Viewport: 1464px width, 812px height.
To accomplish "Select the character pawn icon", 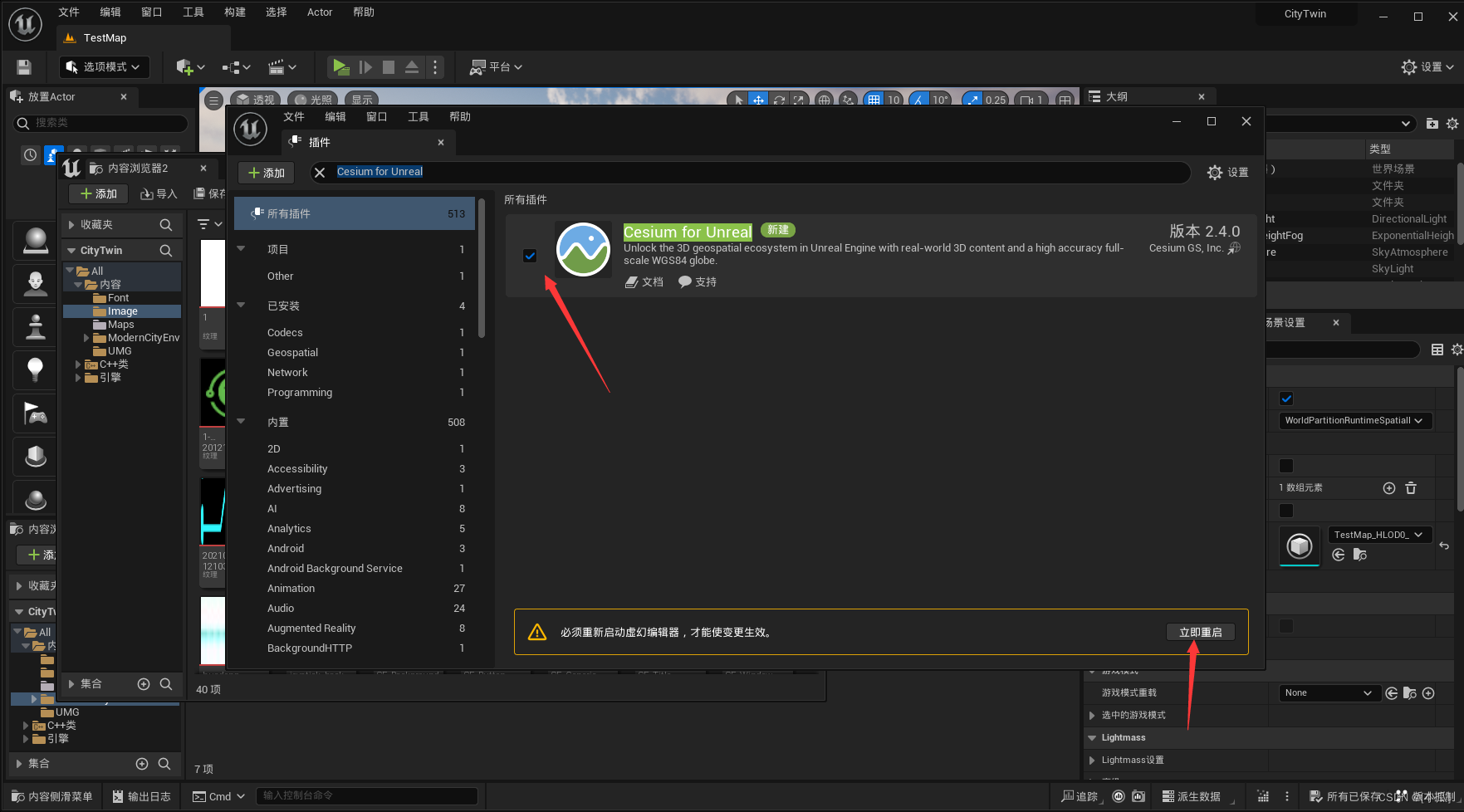I will (36, 284).
